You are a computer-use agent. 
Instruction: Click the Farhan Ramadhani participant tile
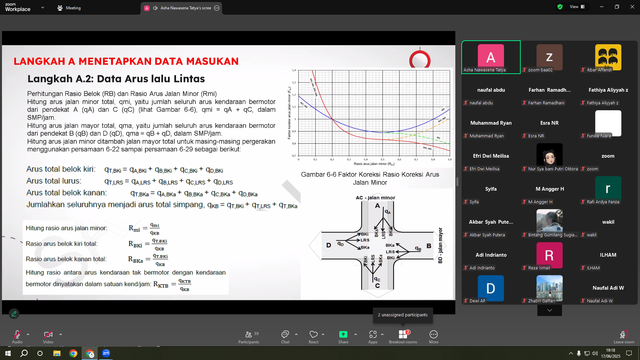click(x=549, y=91)
